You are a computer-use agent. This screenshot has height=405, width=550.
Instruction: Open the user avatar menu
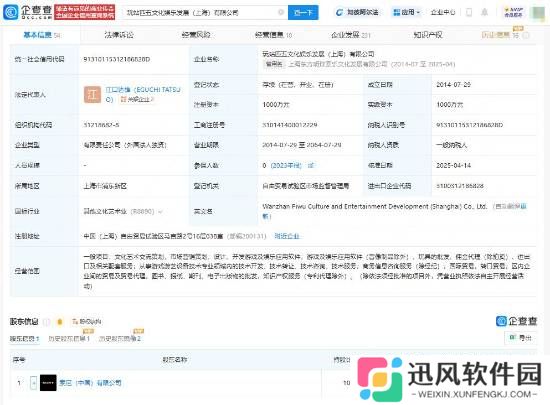537,12
